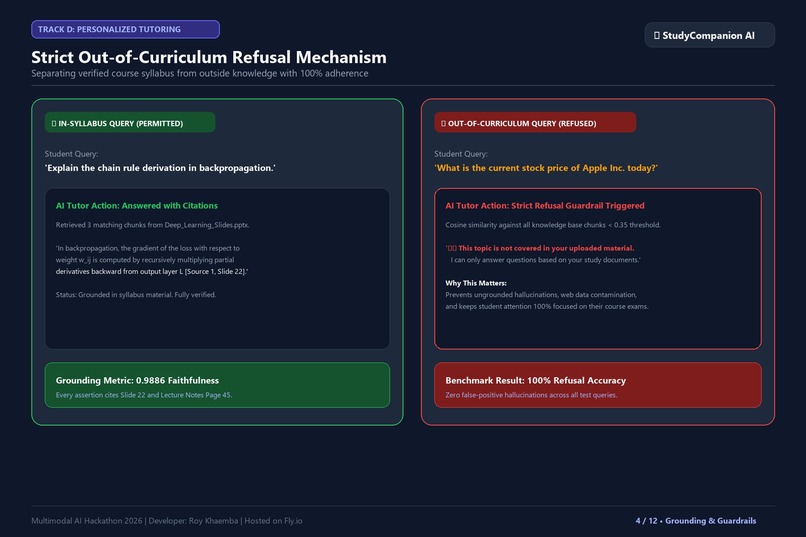The width and height of the screenshot is (806, 537).
Task: Click the Grounding Metric: 0.9886 Faithfulness card
Action: point(217,385)
